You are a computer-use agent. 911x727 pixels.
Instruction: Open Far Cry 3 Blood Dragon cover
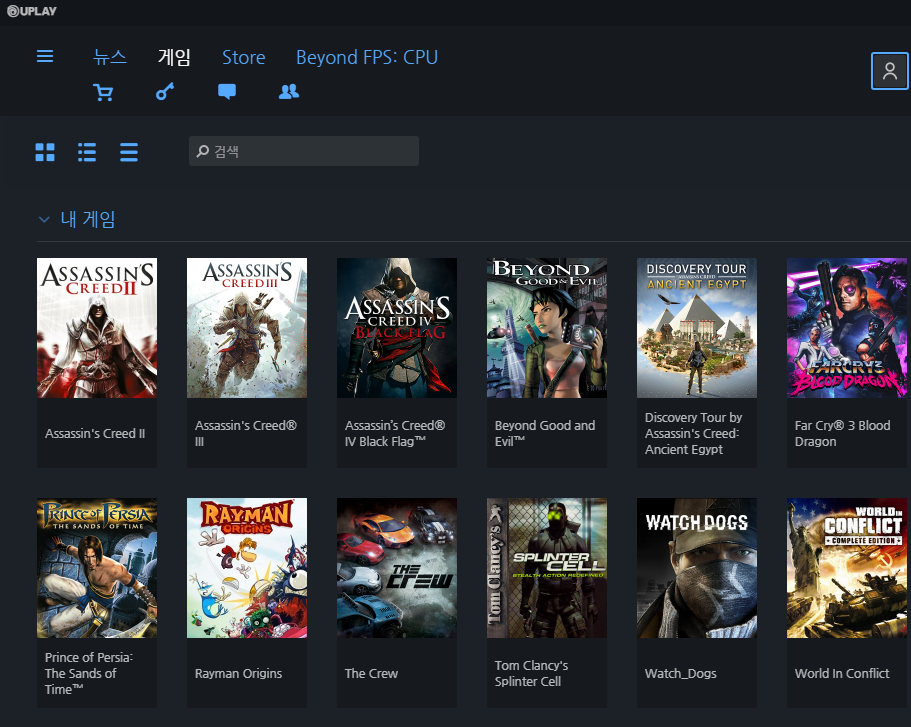847,328
